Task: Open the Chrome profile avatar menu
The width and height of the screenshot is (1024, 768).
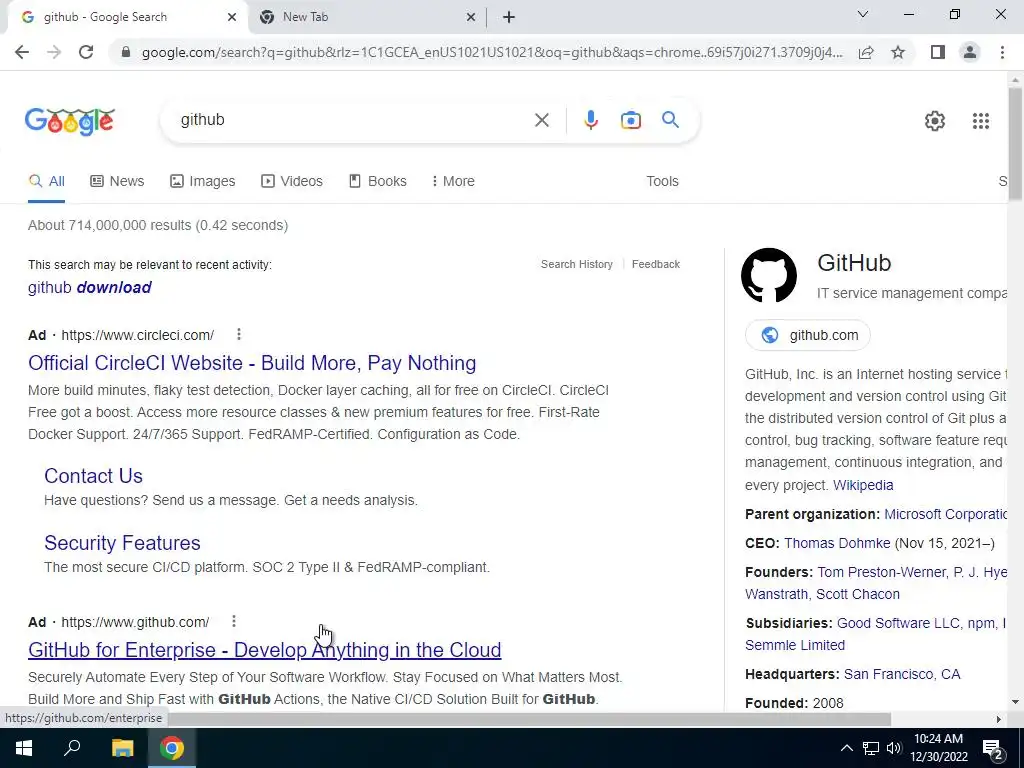Action: (970, 52)
